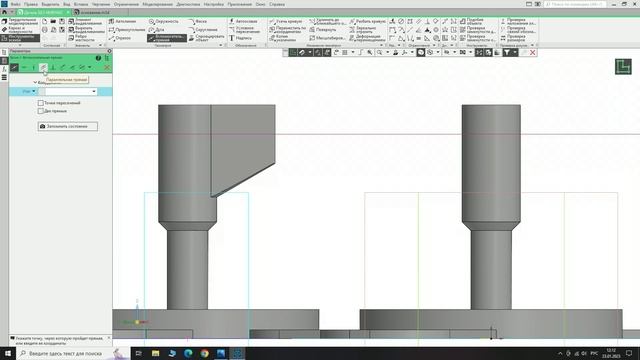Click the 'Окружность' tool
The width and height of the screenshot is (640, 360).
[164, 21]
